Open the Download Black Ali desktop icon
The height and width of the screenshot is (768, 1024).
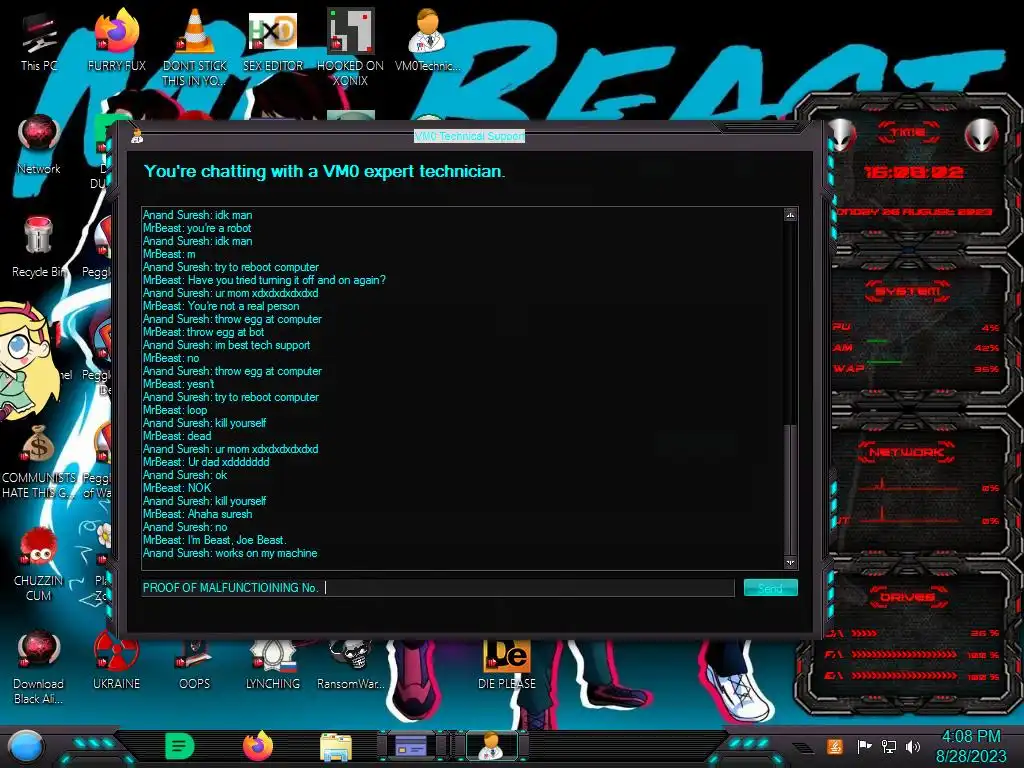pos(39,668)
